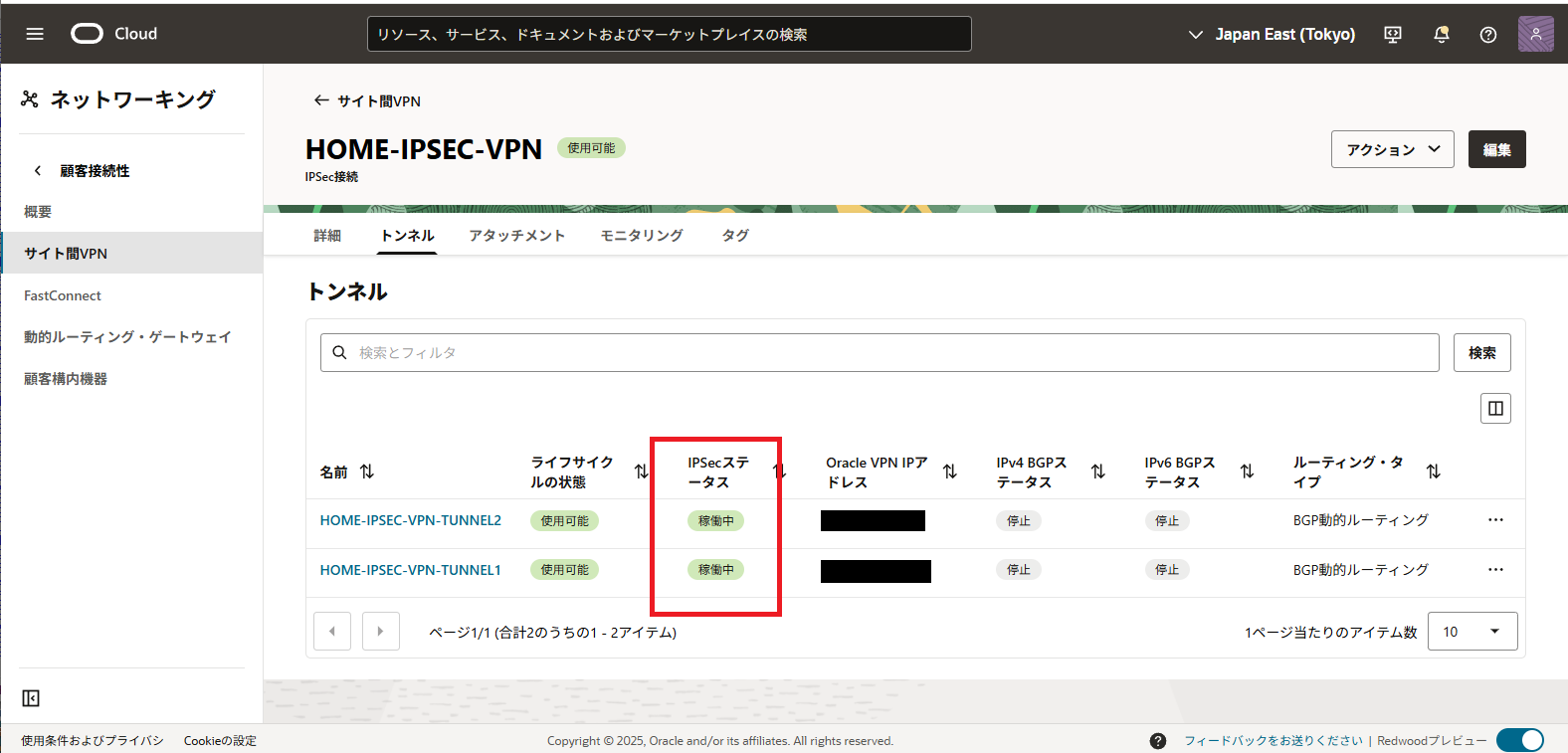Toggle the Redwoodプレビュー switch
The height and width of the screenshot is (753, 1568).
point(1520,740)
